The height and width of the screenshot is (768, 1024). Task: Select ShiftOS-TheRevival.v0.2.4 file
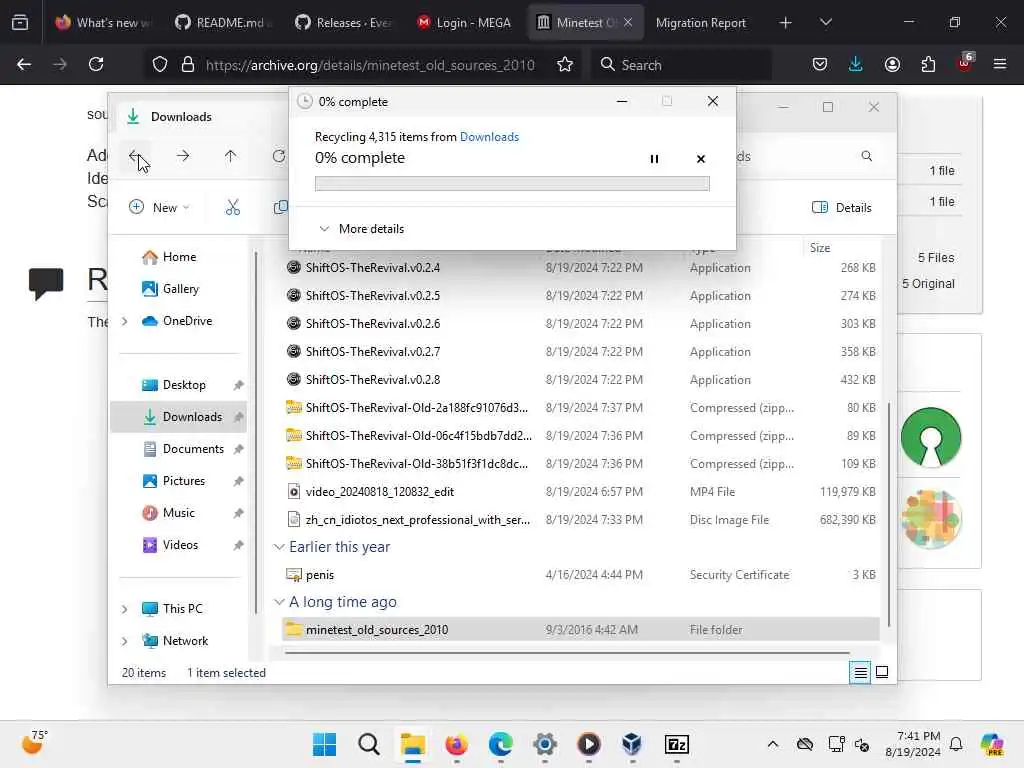pos(581,268)
